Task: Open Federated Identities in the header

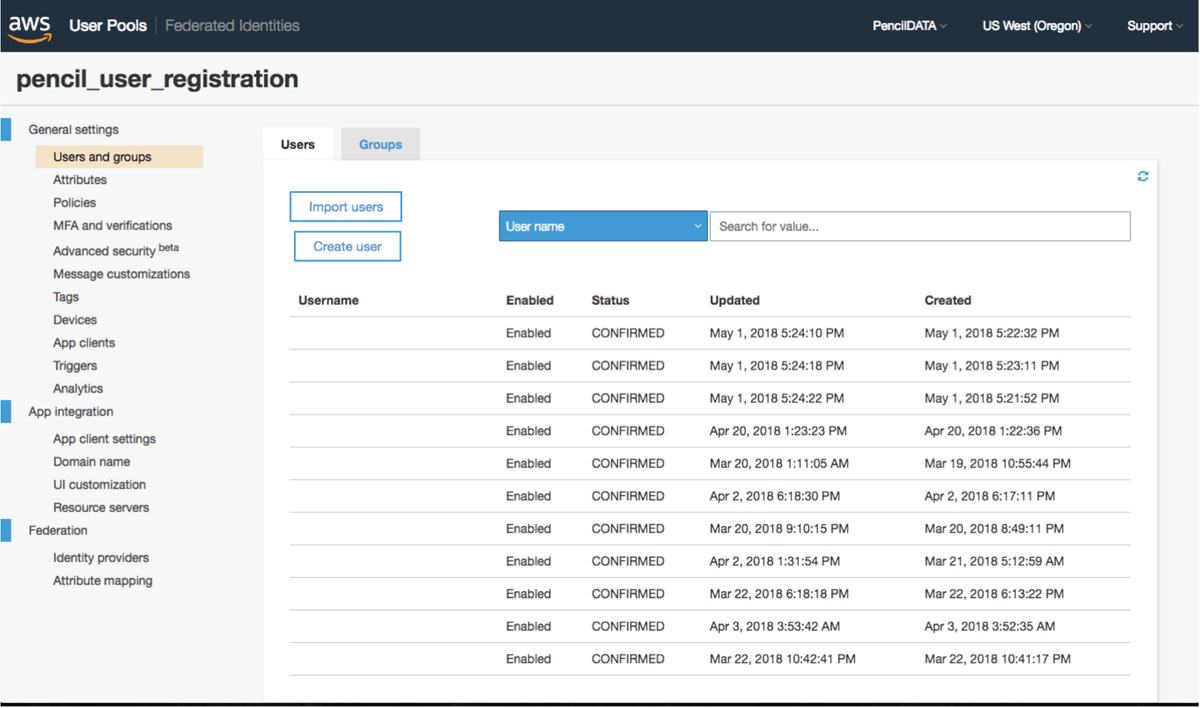Action: pos(232,26)
